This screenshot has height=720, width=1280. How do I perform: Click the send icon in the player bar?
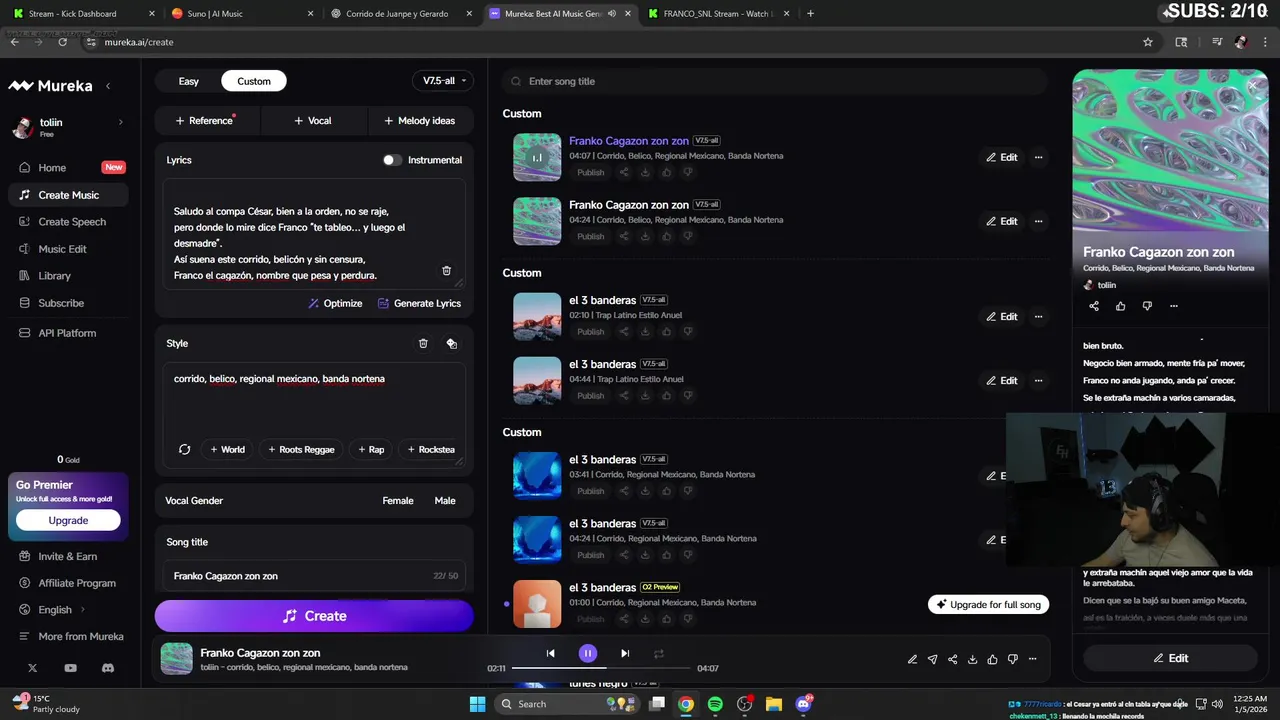click(932, 659)
